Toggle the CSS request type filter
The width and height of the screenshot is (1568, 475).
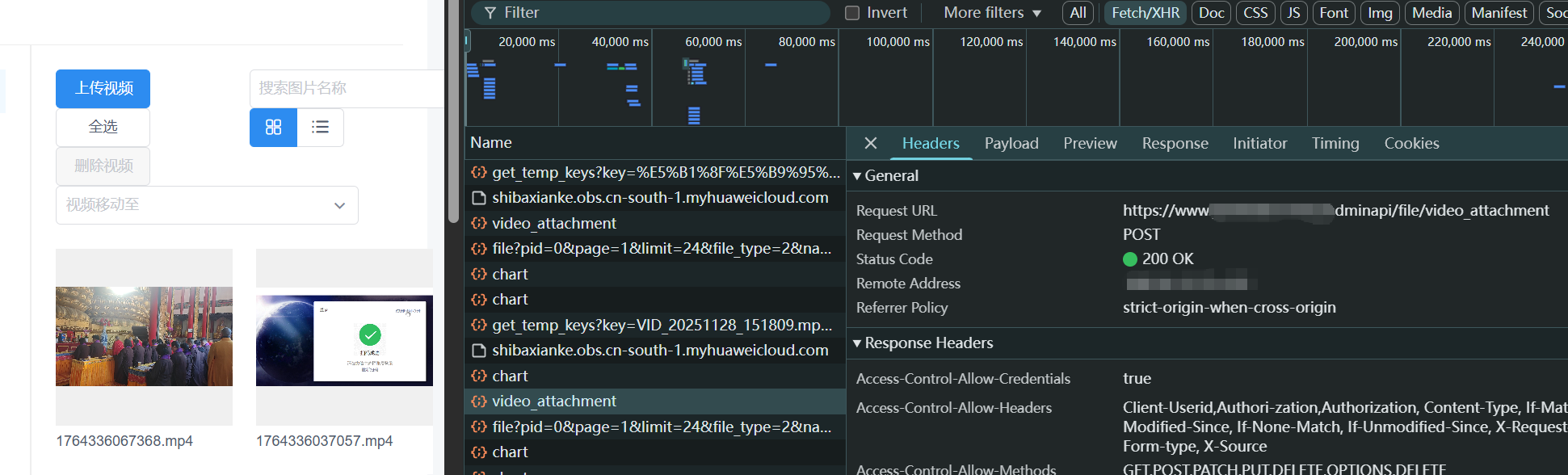(x=1255, y=13)
